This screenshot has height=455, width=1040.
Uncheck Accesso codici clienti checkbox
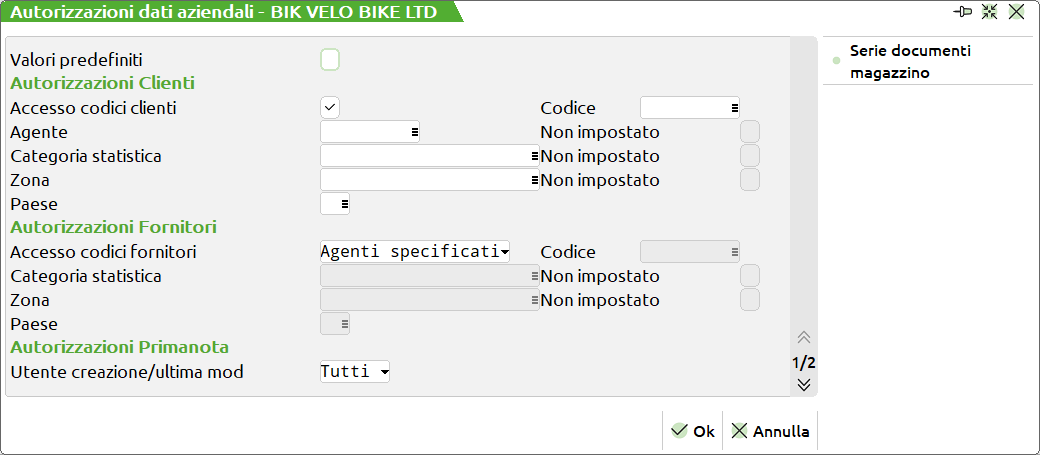330,108
